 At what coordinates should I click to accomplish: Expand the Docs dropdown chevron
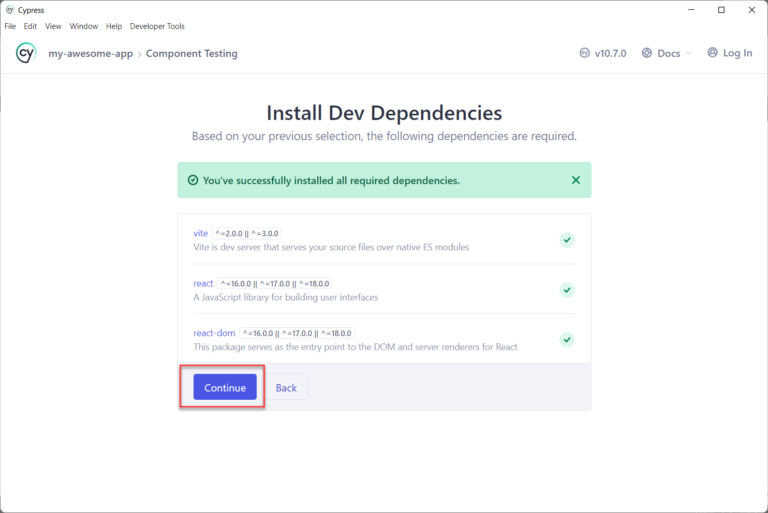689,54
